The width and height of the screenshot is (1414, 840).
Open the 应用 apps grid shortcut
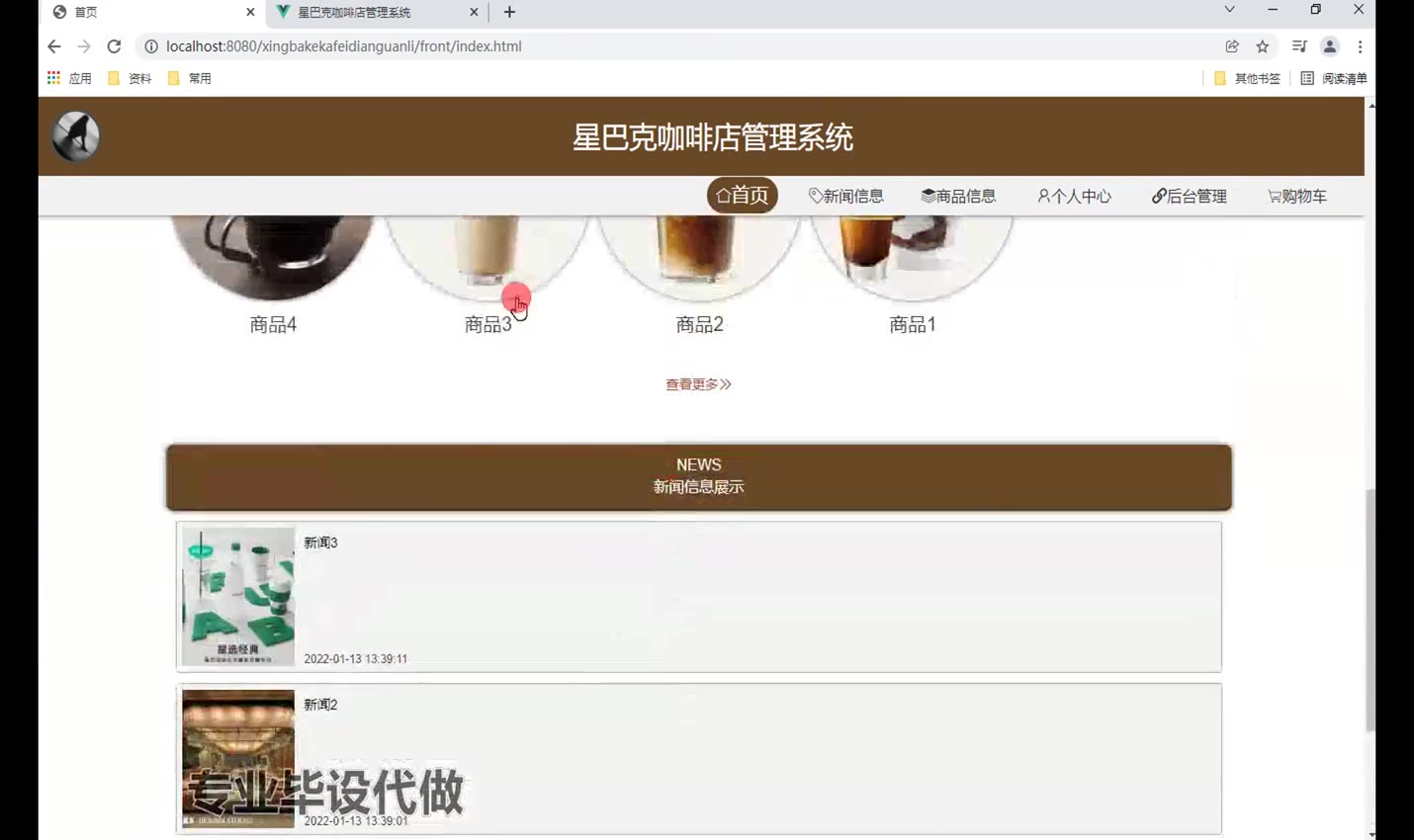tap(68, 78)
